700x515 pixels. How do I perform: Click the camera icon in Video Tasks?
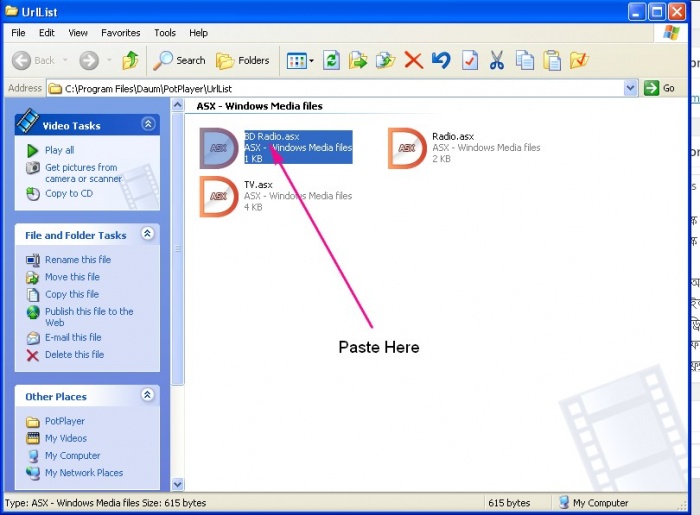coord(33,168)
